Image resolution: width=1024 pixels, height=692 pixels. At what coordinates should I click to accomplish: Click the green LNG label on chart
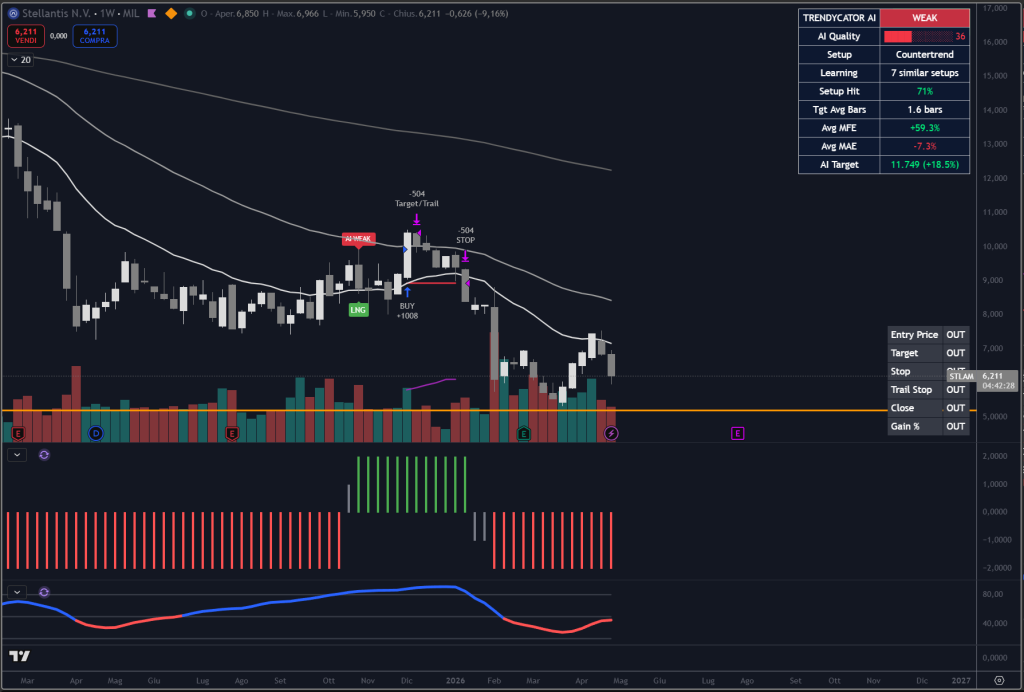point(358,310)
